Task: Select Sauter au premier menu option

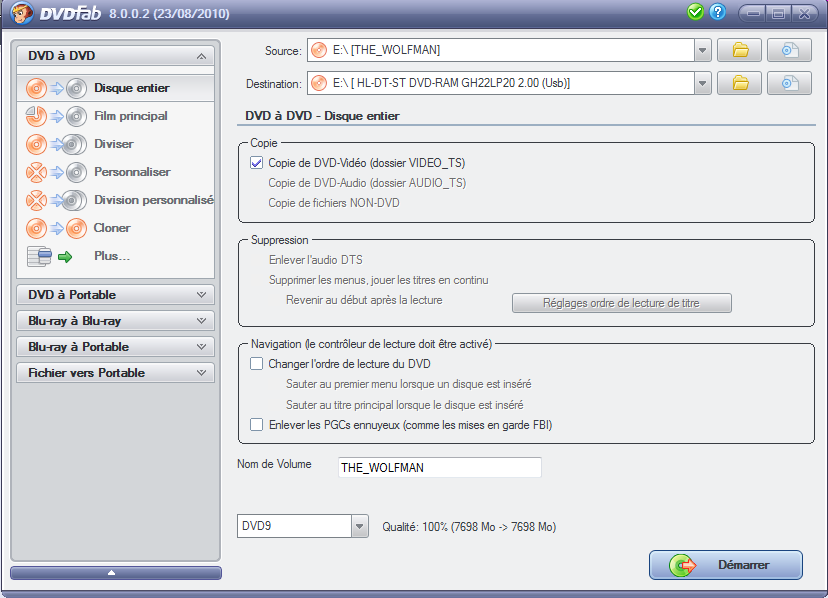Action: [x=409, y=384]
